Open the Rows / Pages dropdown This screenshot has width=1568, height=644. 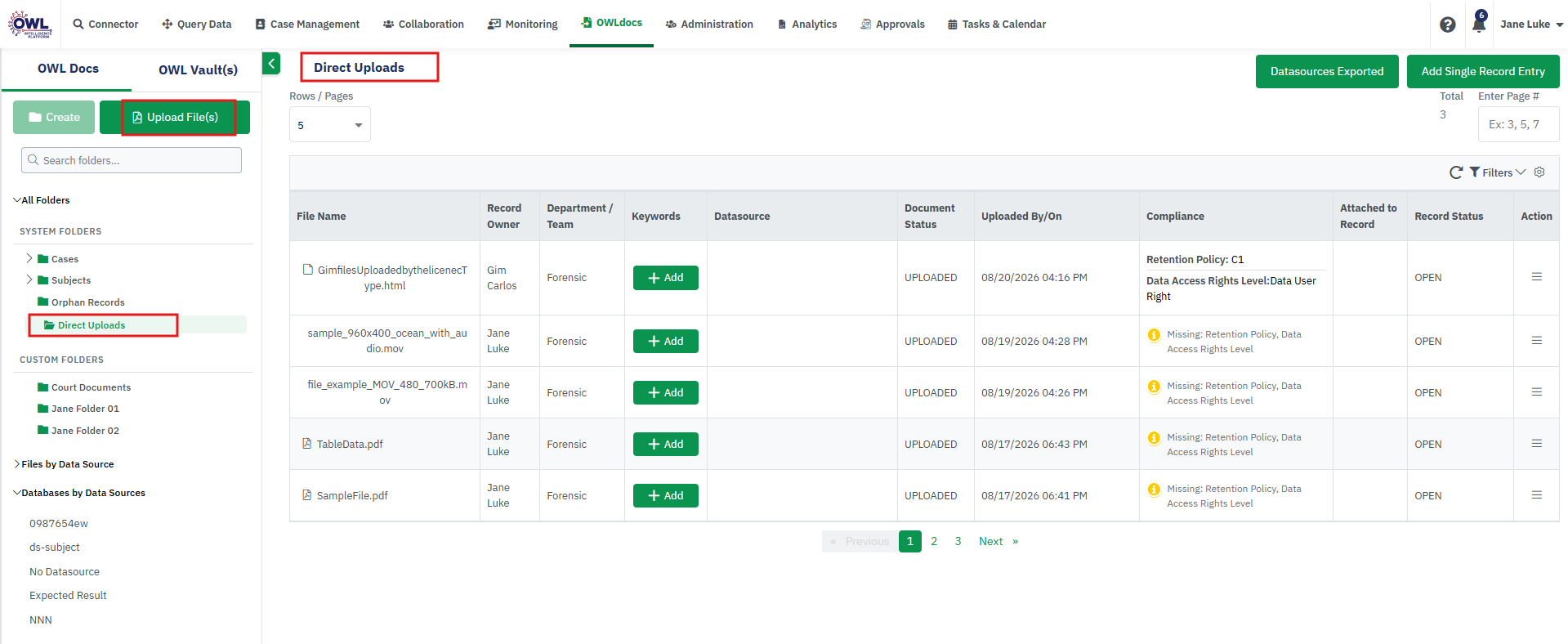point(330,125)
